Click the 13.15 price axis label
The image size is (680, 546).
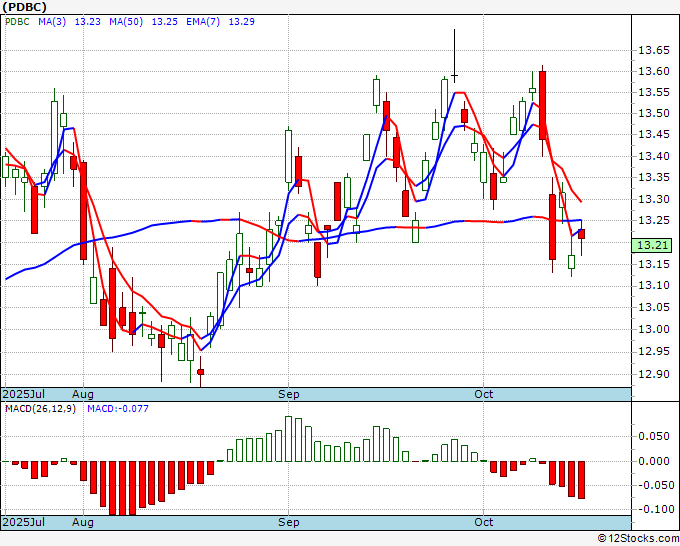[654, 264]
